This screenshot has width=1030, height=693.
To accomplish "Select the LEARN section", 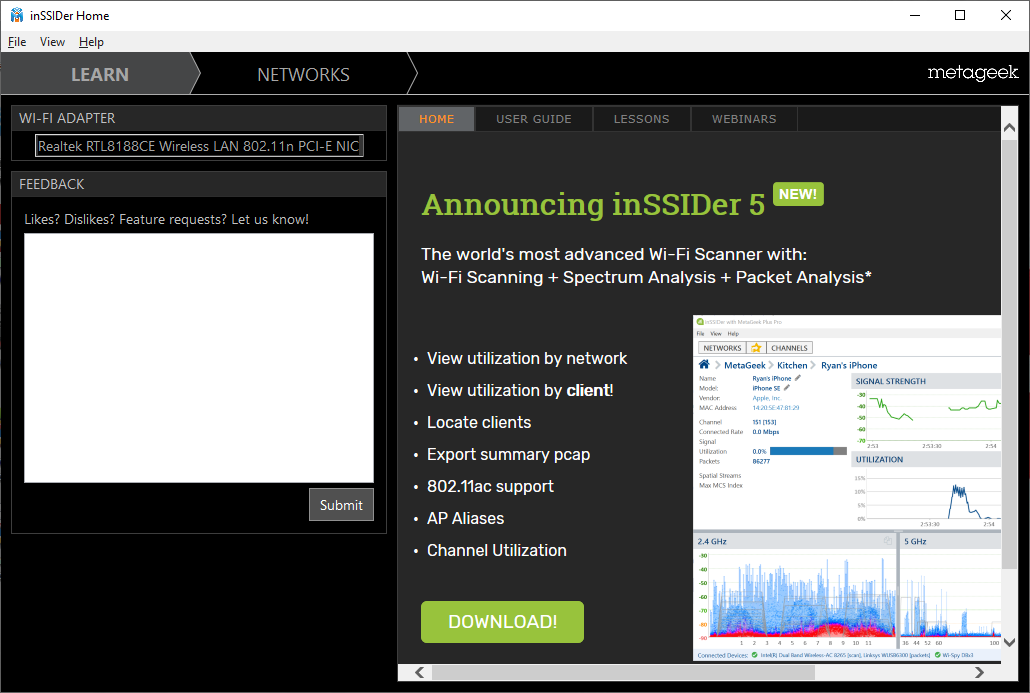I will [x=99, y=75].
